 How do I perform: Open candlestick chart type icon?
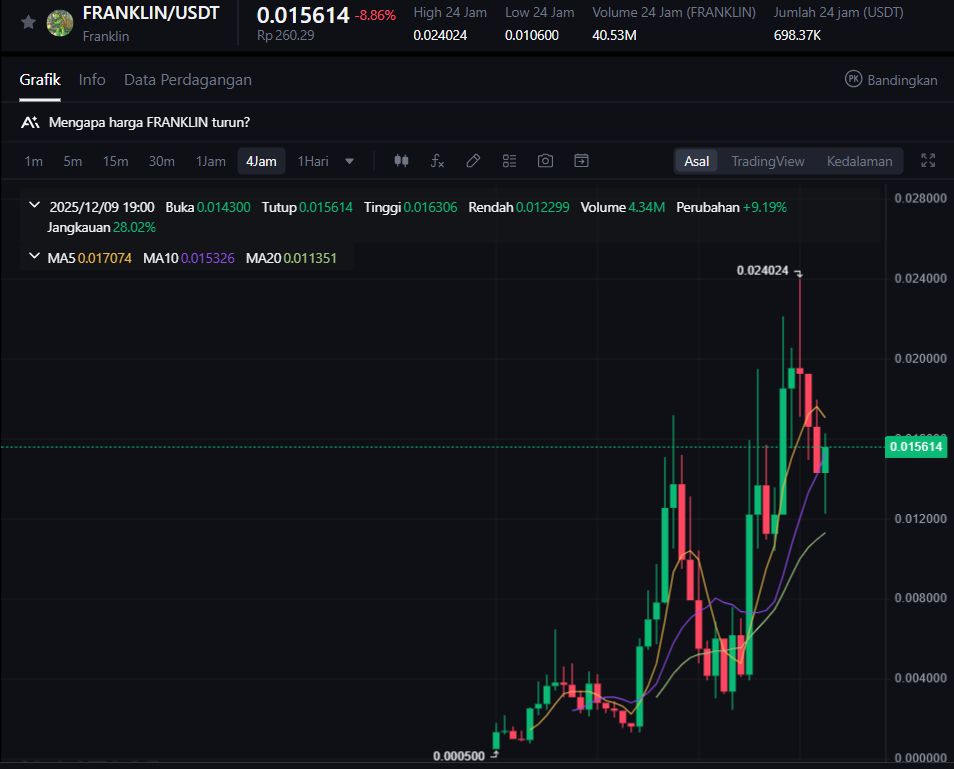point(402,161)
